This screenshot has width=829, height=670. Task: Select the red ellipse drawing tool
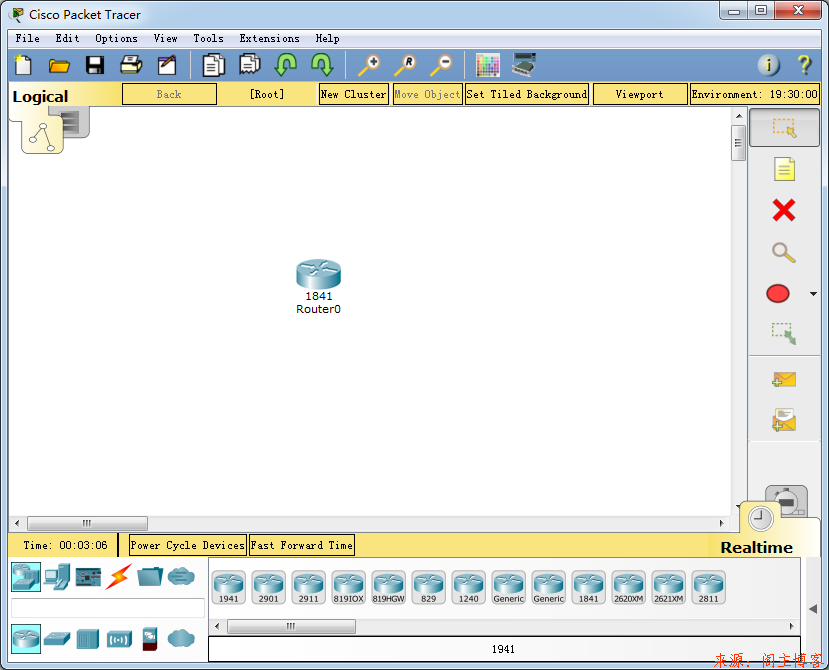[778, 293]
